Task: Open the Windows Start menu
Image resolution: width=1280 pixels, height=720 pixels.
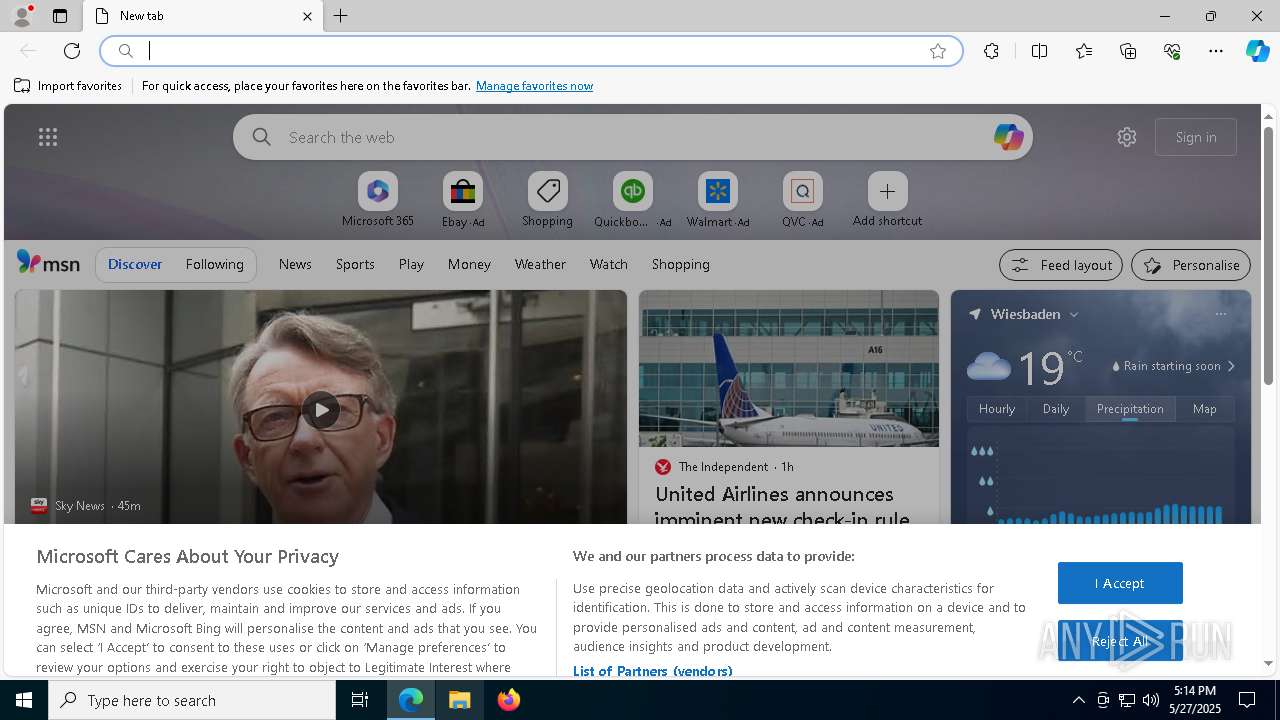Action: point(24,700)
